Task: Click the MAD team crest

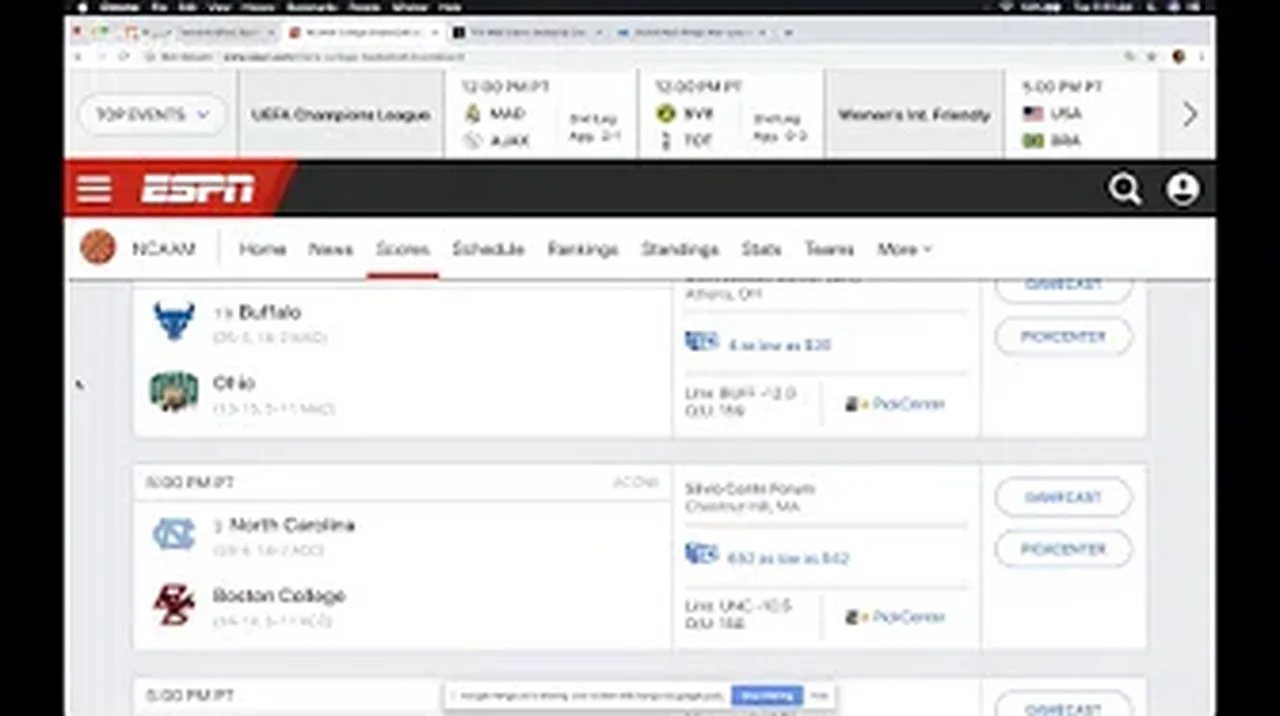Action: [x=473, y=114]
